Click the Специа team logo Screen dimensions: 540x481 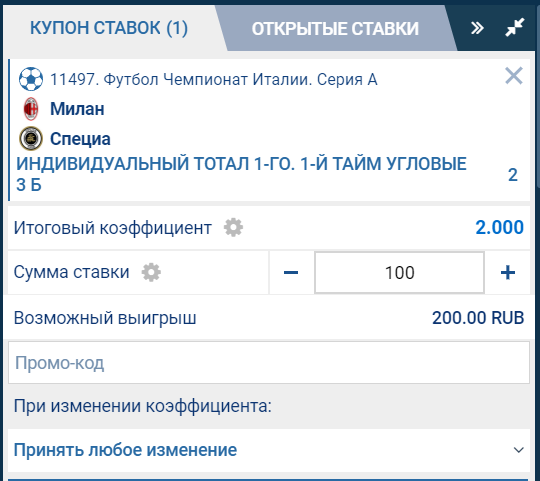coord(31,139)
